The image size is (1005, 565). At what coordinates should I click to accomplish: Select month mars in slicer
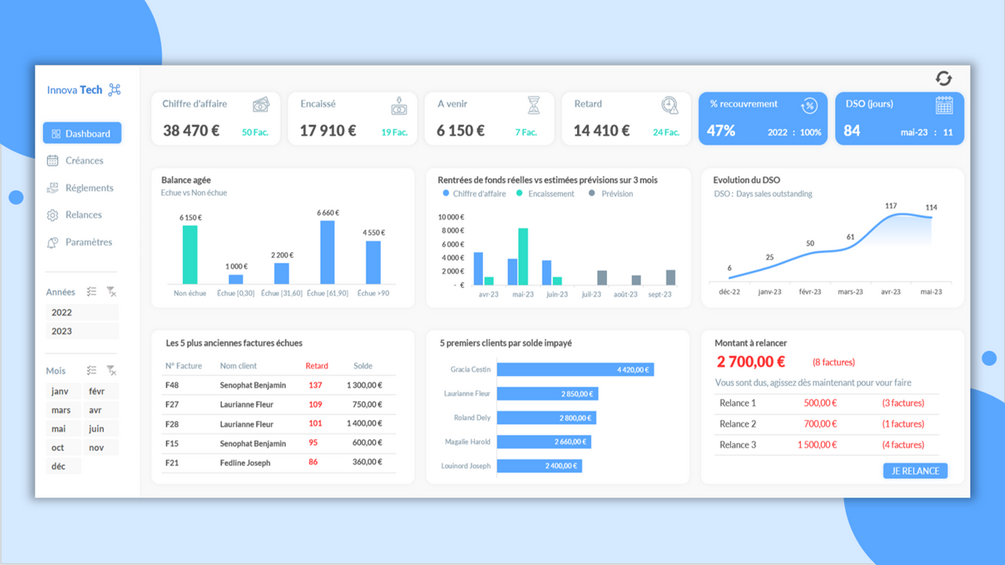point(63,410)
